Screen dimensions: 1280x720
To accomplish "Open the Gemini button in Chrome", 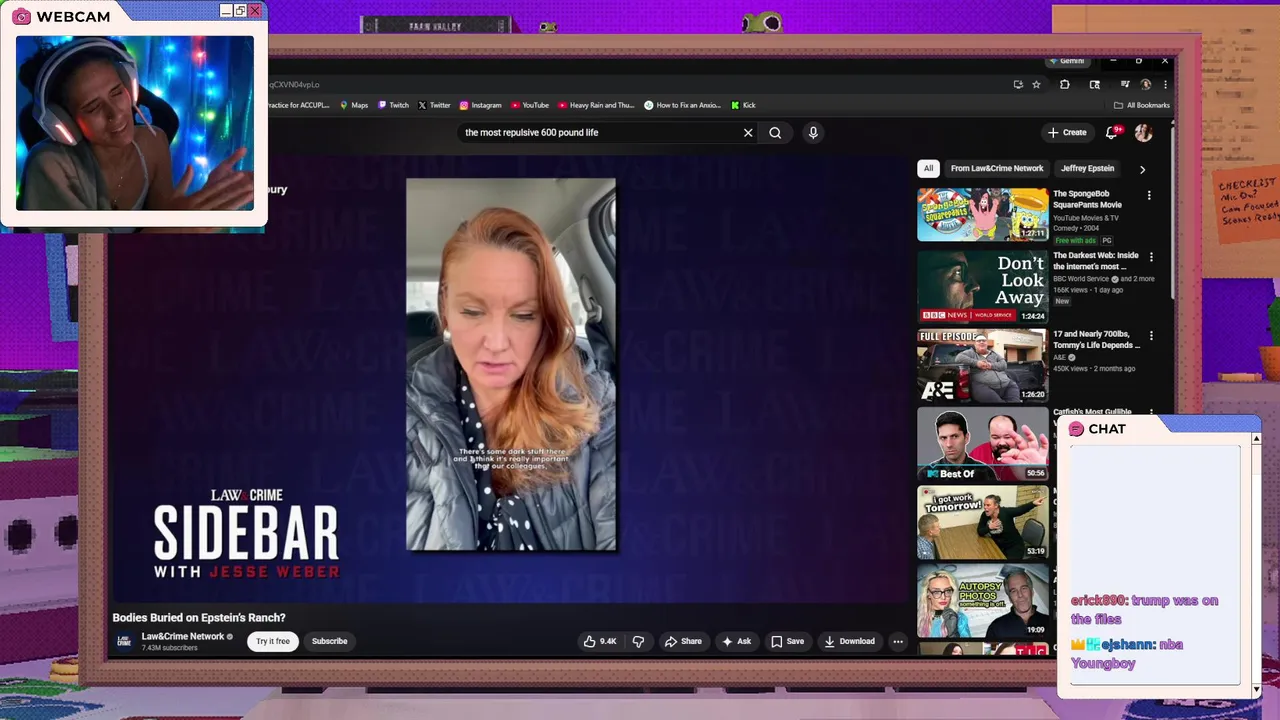I will pos(1066,61).
